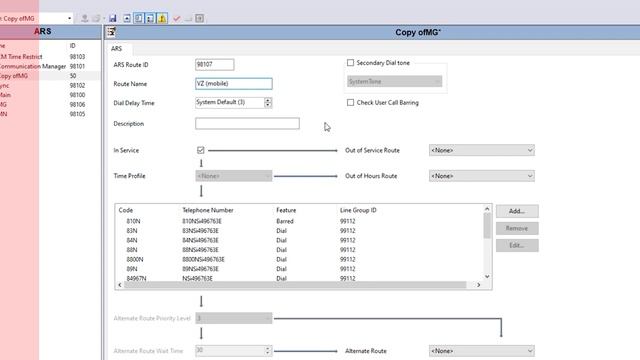
Task: Select the 89N short code row
Action: tap(299, 269)
